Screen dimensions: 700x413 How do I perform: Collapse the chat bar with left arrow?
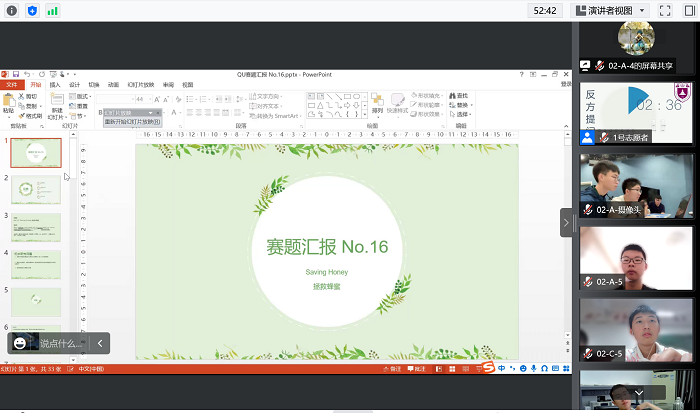coord(100,343)
